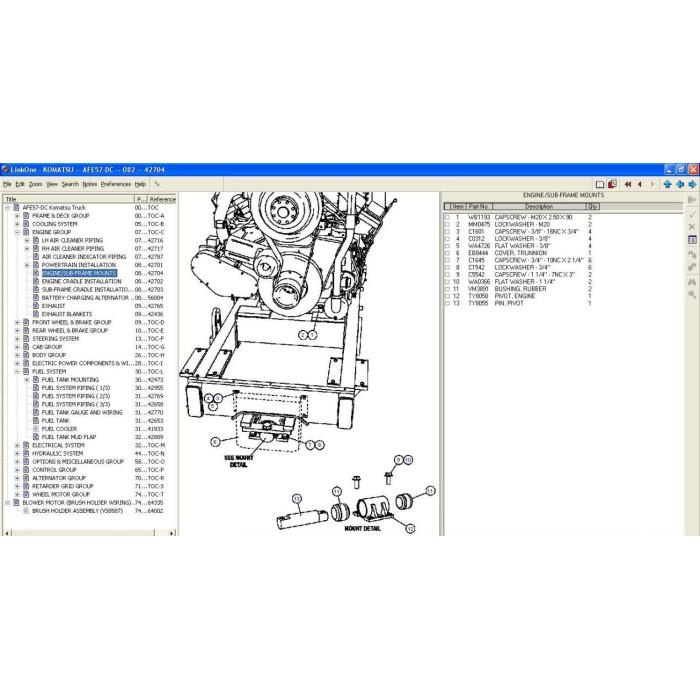Expand the HYDRAULIC SYSTEM node
Image resolution: width=700 pixels, height=700 pixels.
point(17,454)
